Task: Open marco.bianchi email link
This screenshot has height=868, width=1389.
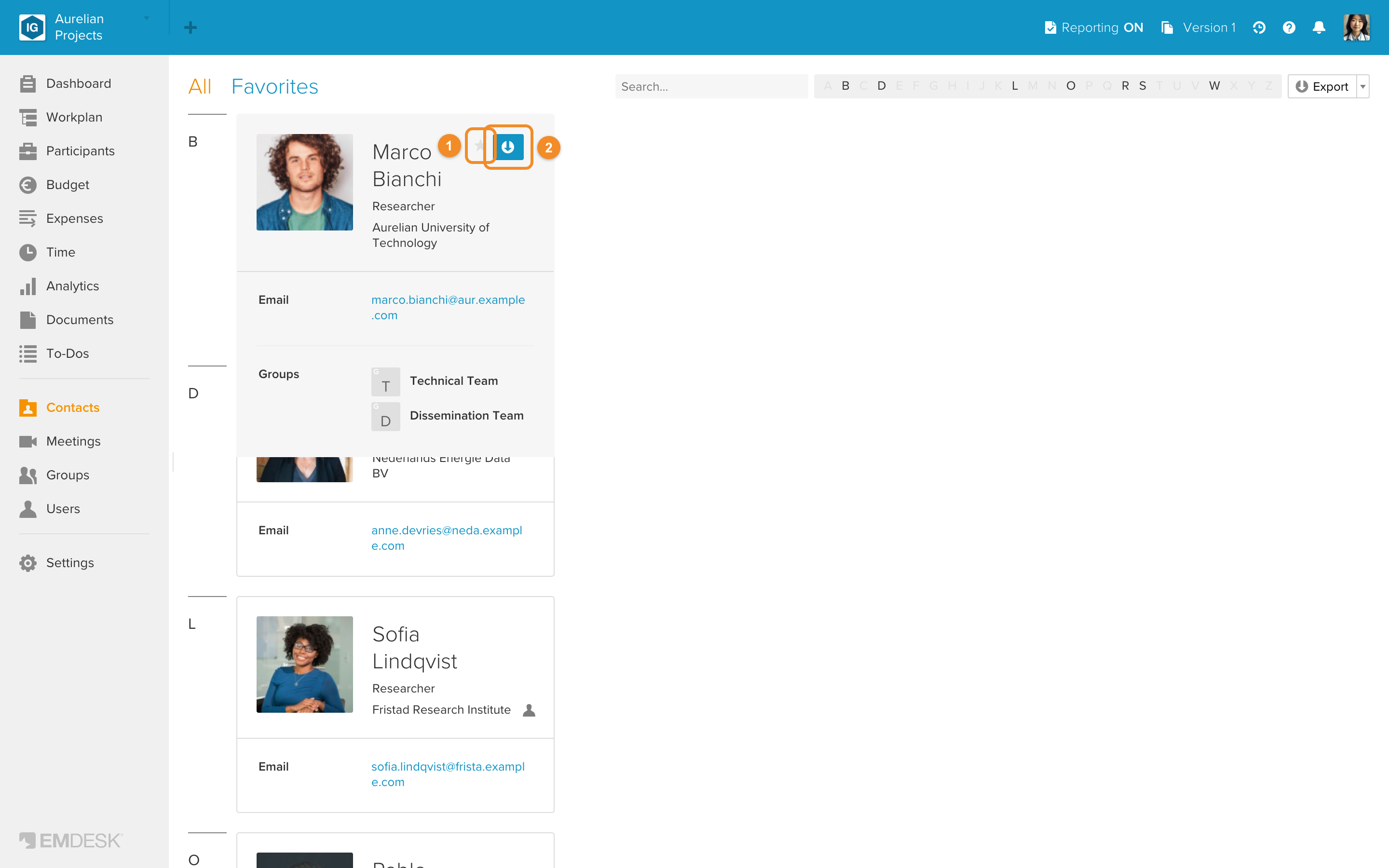Action: click(448, 308)
